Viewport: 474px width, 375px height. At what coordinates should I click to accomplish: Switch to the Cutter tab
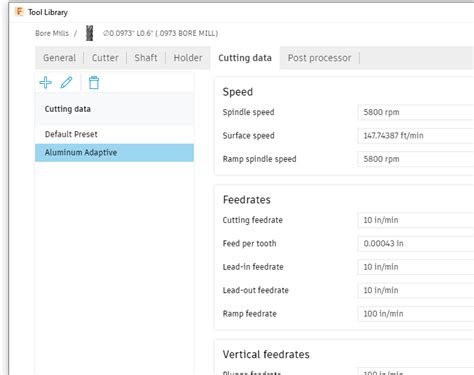point(105,58)
